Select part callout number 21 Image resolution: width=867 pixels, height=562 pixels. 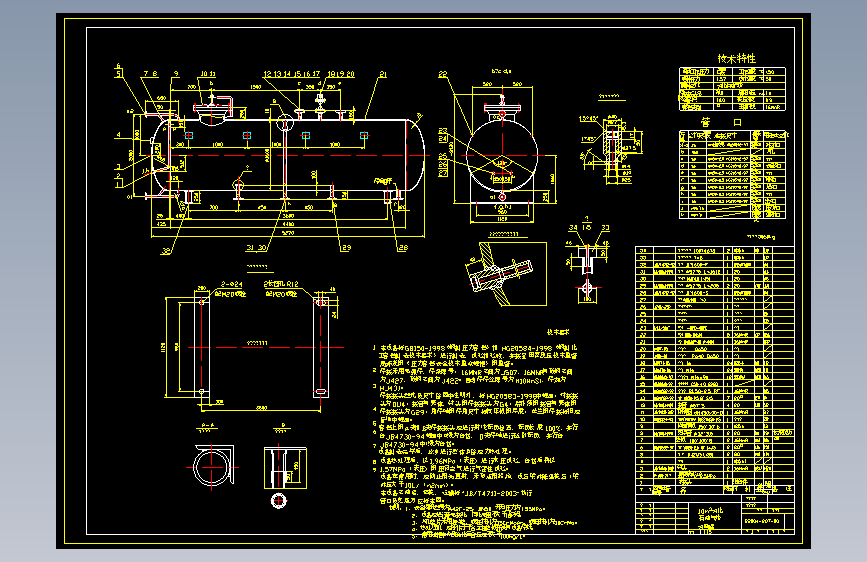click(383, 74)
